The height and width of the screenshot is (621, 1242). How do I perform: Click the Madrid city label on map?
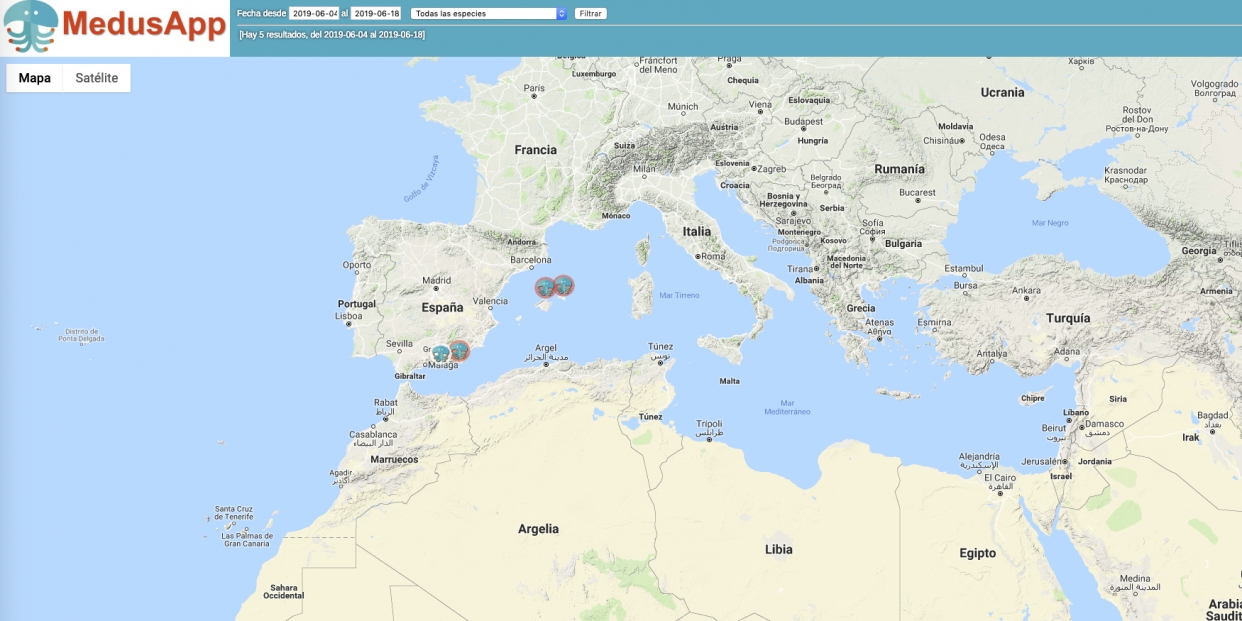coord(436,281)
